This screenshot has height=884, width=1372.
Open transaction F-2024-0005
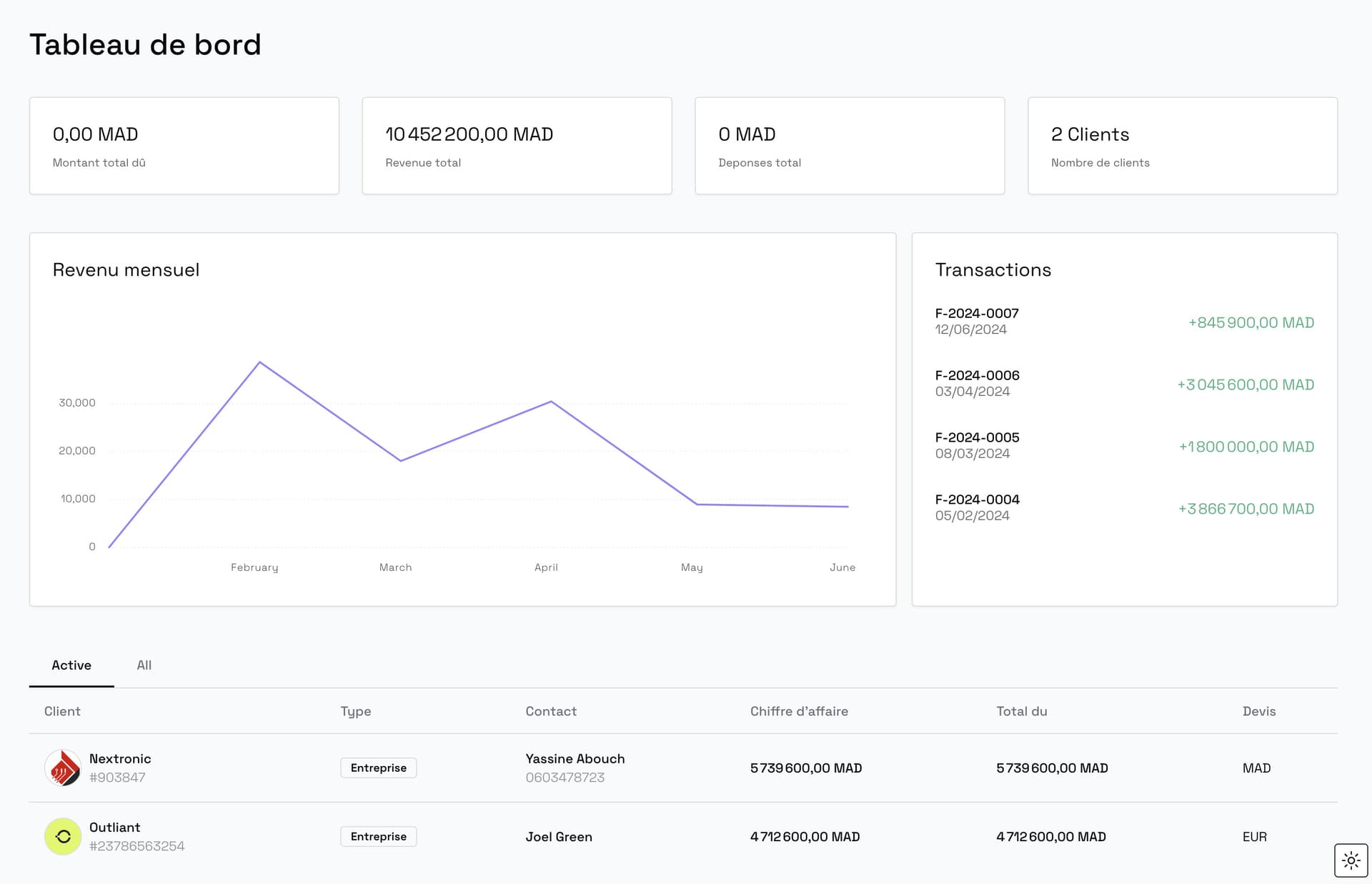pos(1125,446)
